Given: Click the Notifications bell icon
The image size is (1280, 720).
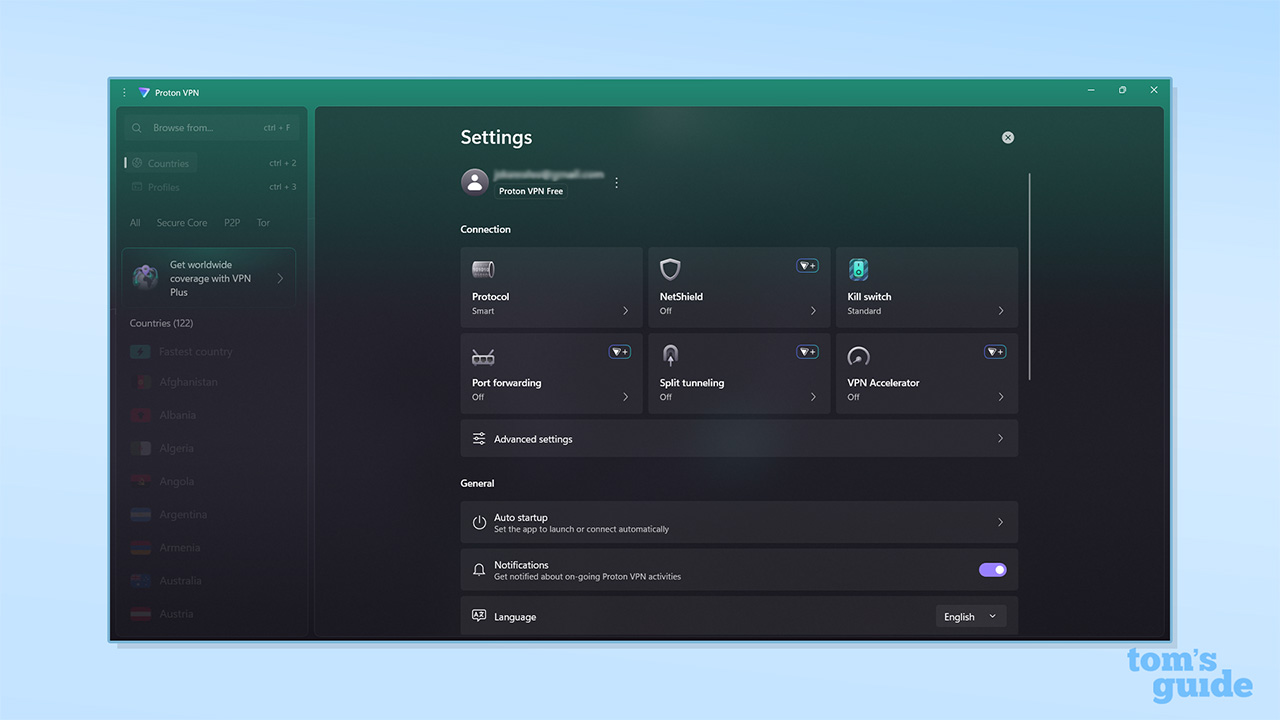Looking at the screenshot, I should [x=479, y=570].
